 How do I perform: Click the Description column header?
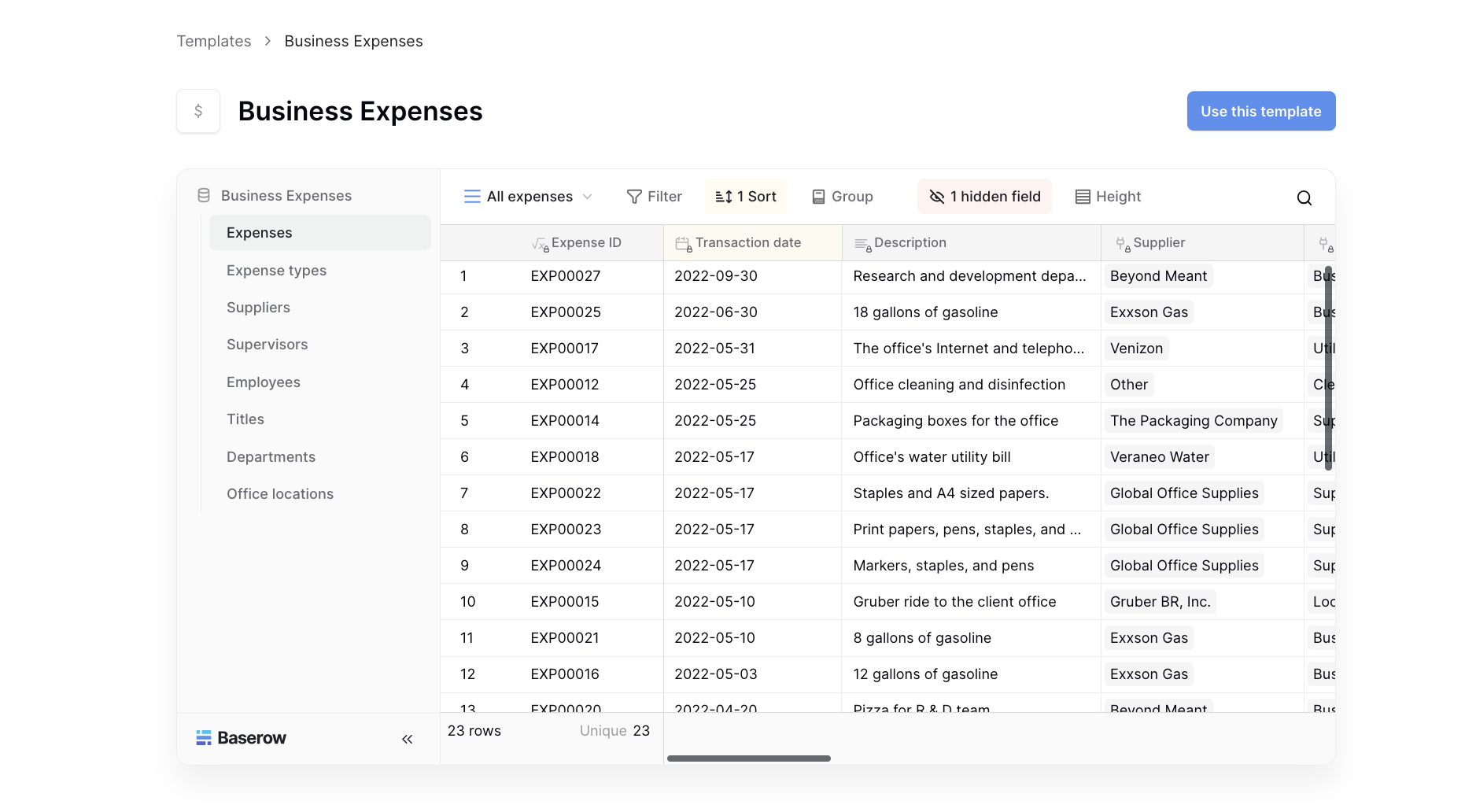(972, 243)
